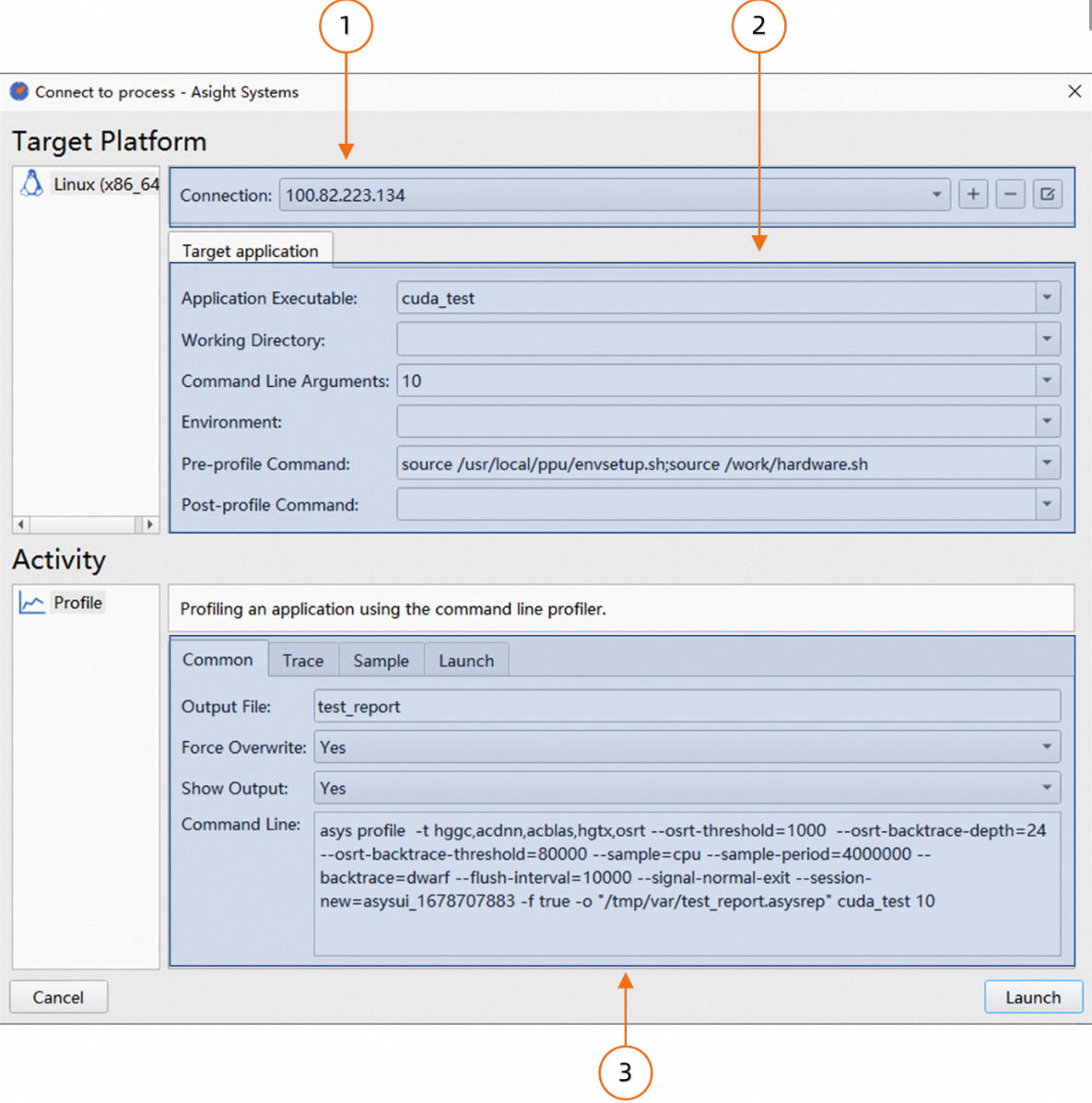The image size is (1092, 1103).
Task: Click the platform list left scroll arrow
Action: click(21, 524)
